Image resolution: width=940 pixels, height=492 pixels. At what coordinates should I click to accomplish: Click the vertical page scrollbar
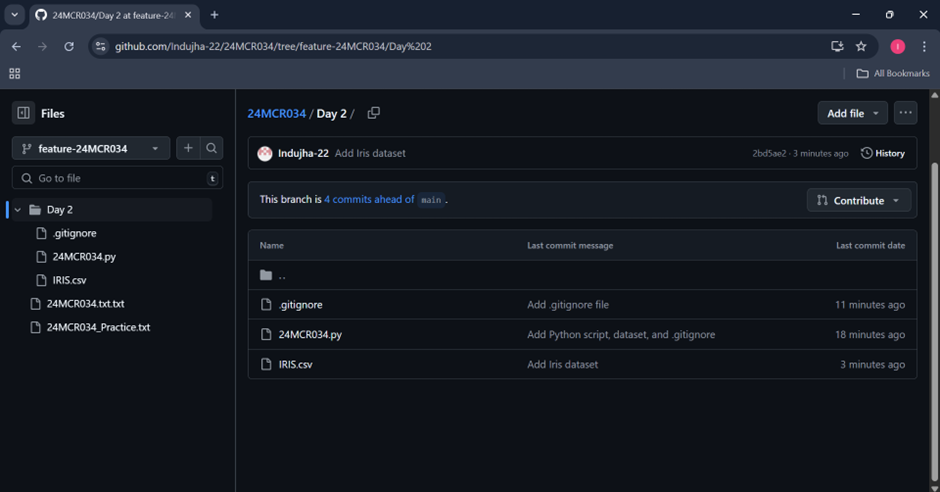[x=935, y=321]
